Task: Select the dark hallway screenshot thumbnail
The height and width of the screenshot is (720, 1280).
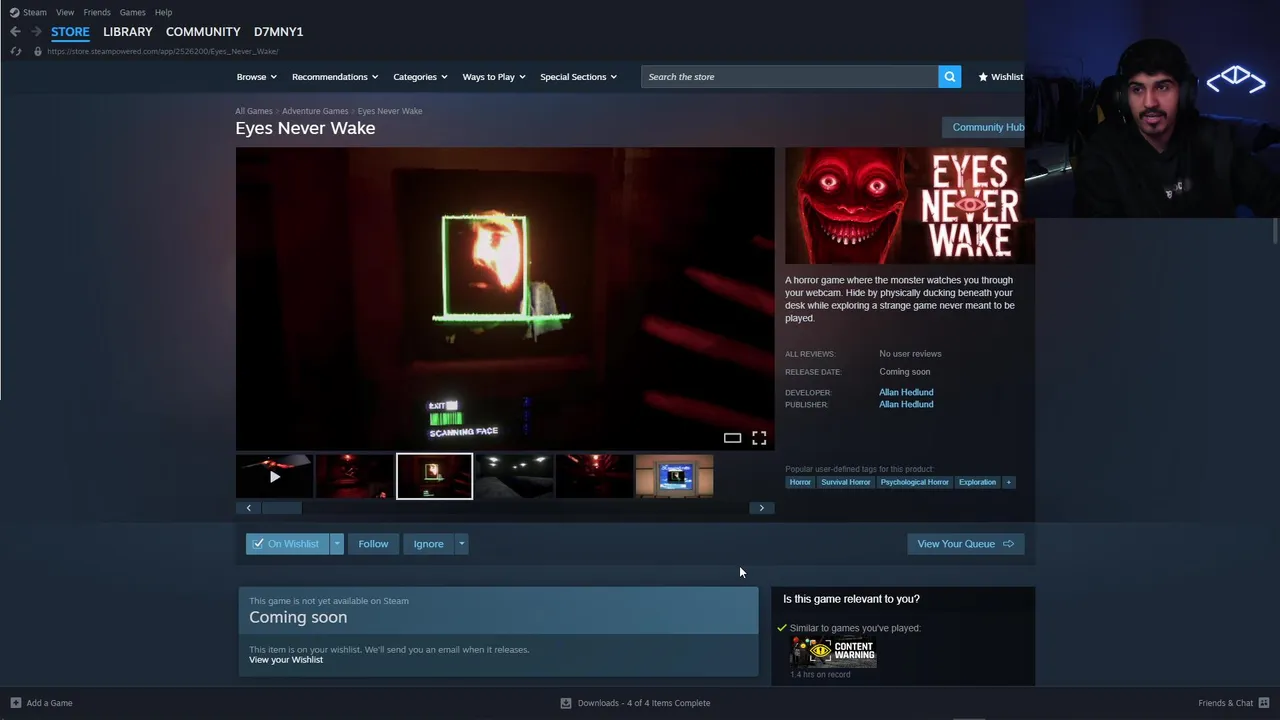Action: [x=514, y=476]
